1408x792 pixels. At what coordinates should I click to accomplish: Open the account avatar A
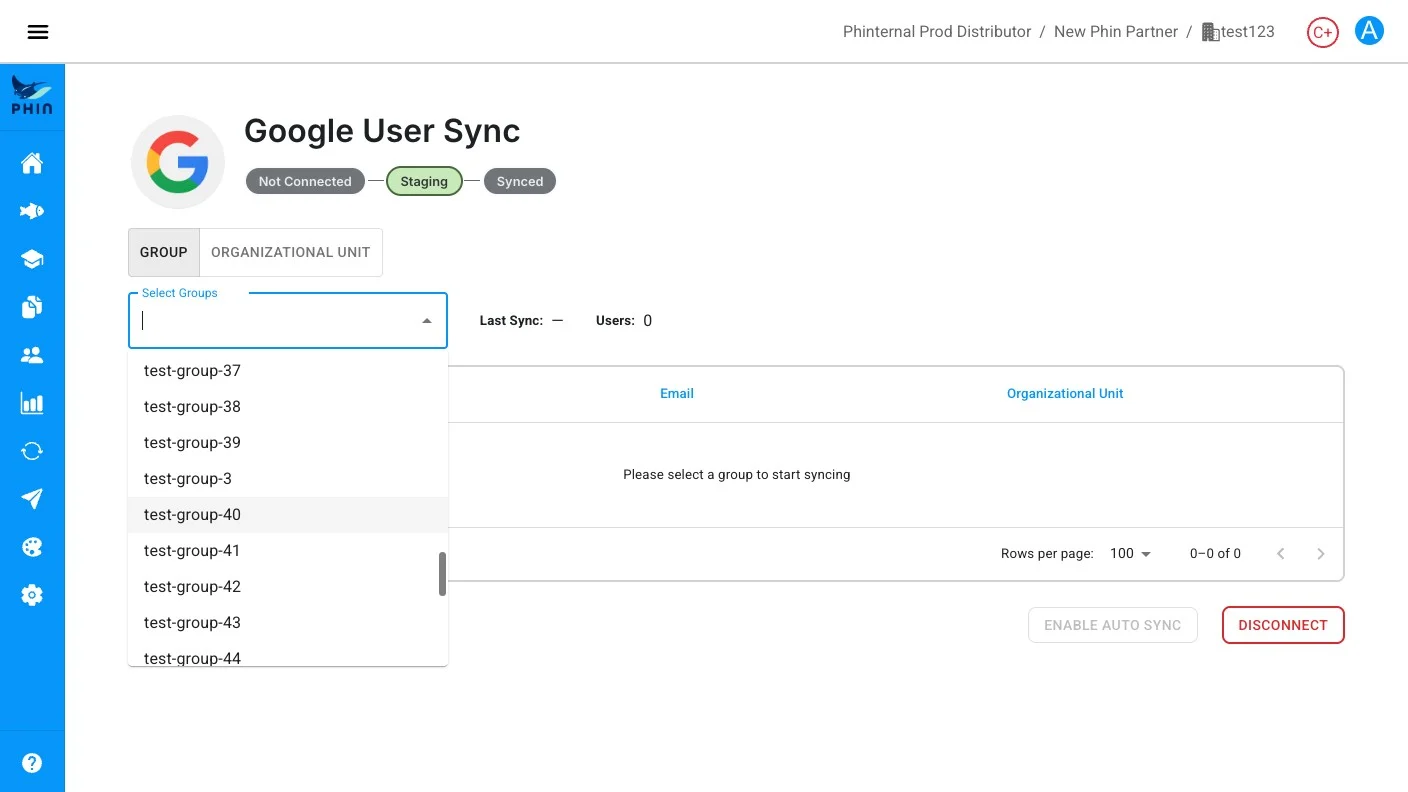pyautogui.click(x=1369, y=31)
